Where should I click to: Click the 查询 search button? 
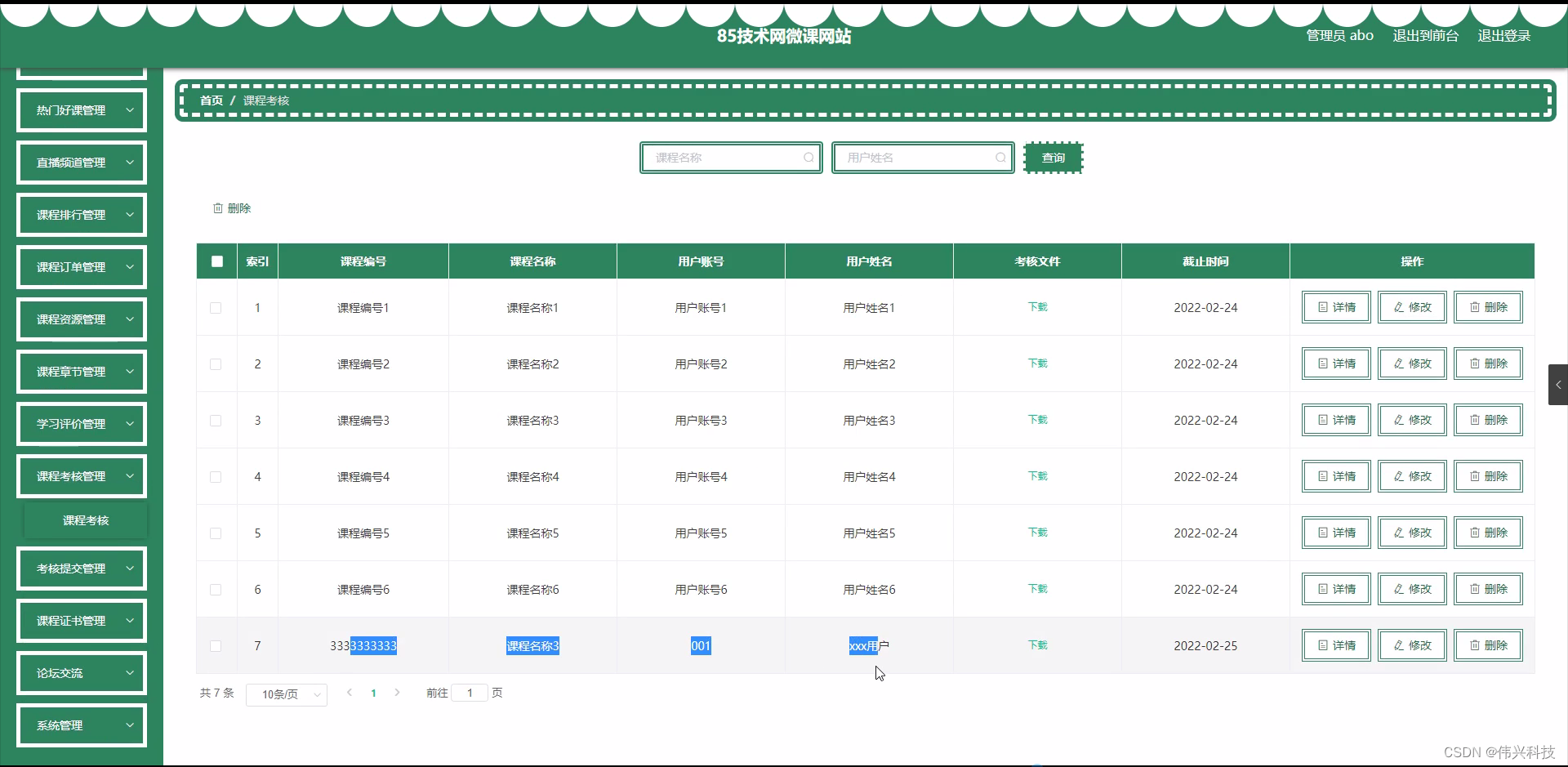[x=1053, y=158]
